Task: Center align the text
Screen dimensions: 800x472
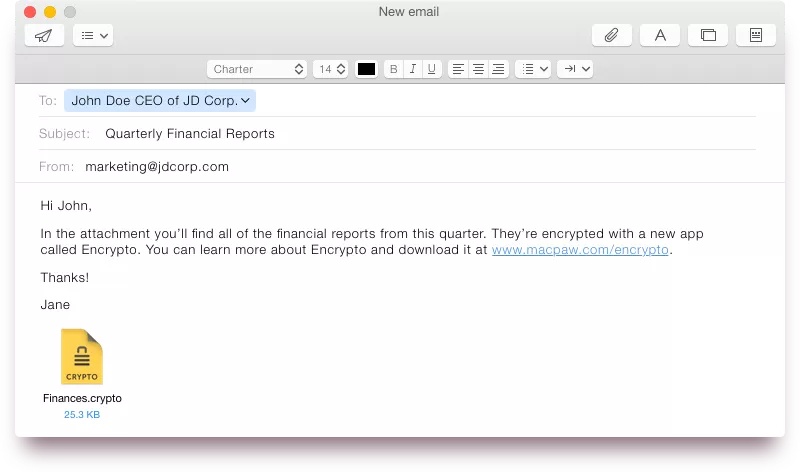Action: (x=478, y=69)
